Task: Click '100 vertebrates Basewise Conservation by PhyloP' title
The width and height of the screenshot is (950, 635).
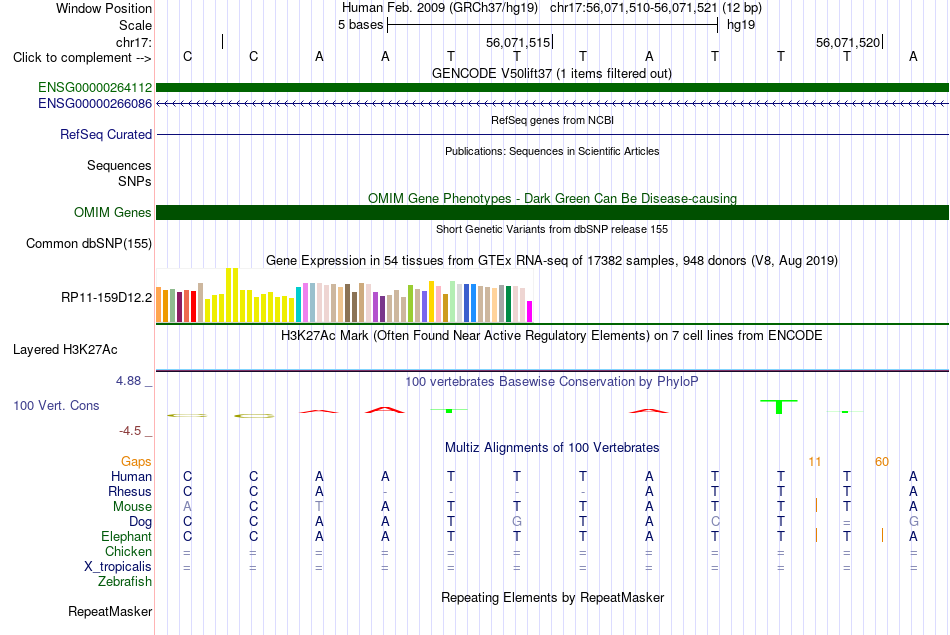Action: click(552, 382)
